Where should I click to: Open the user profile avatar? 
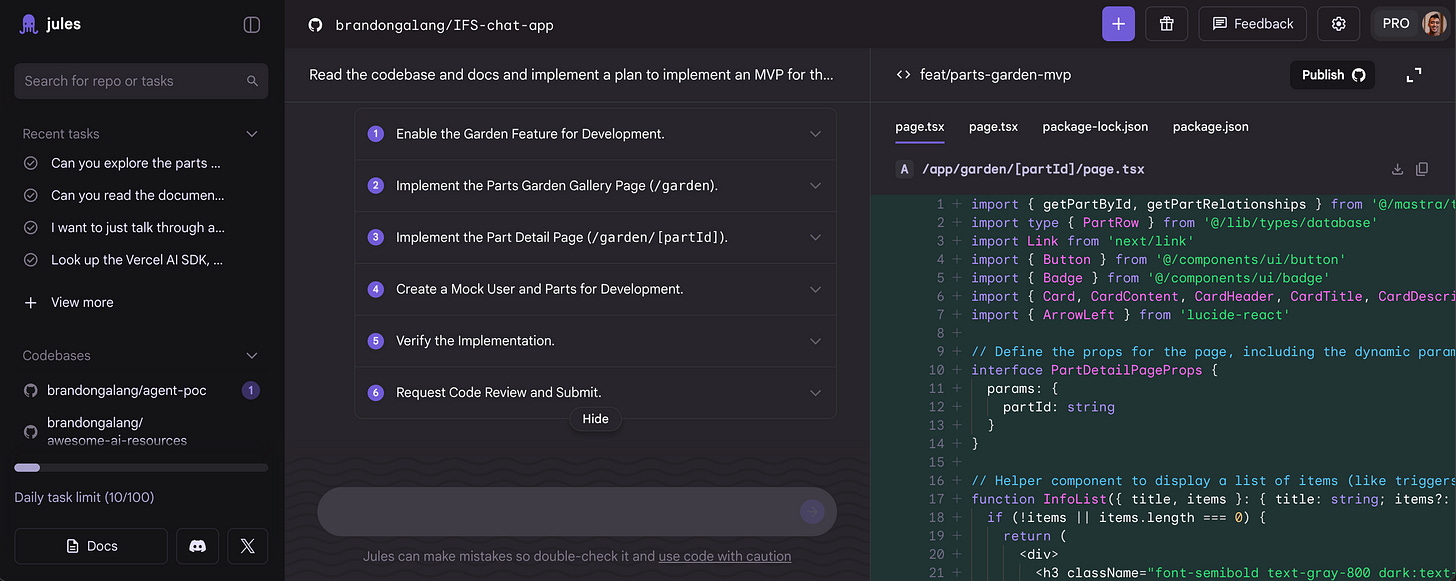point(1434,24)
